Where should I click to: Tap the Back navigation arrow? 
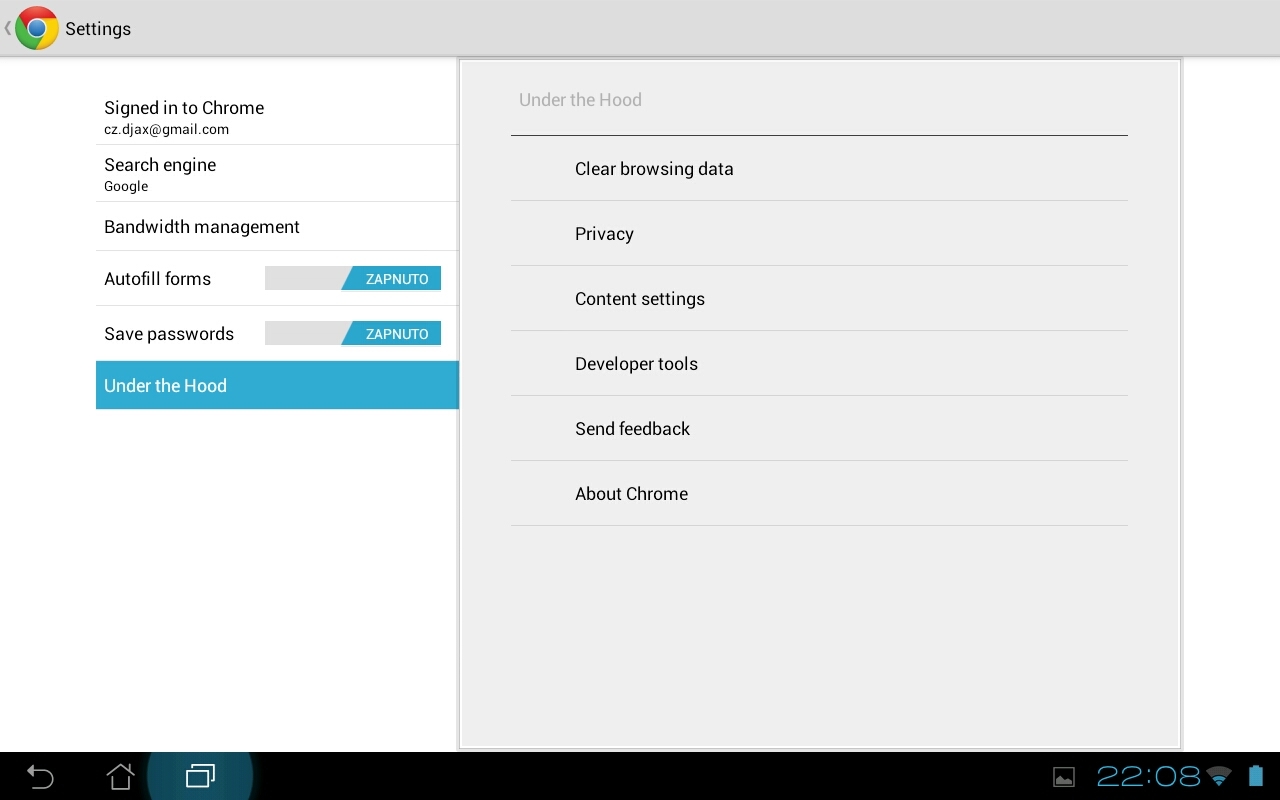[39, 776]
